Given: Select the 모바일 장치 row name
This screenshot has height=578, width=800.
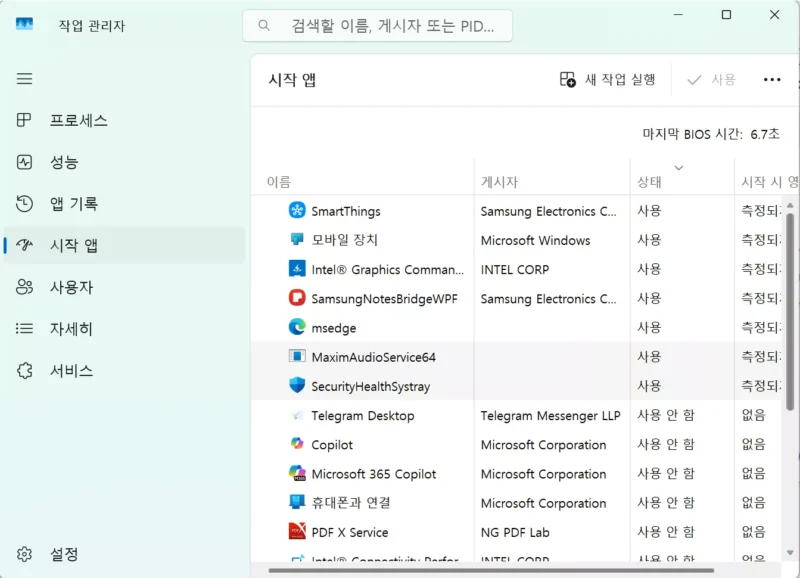Looking at the screenshot, I should [x=345, y=240].
